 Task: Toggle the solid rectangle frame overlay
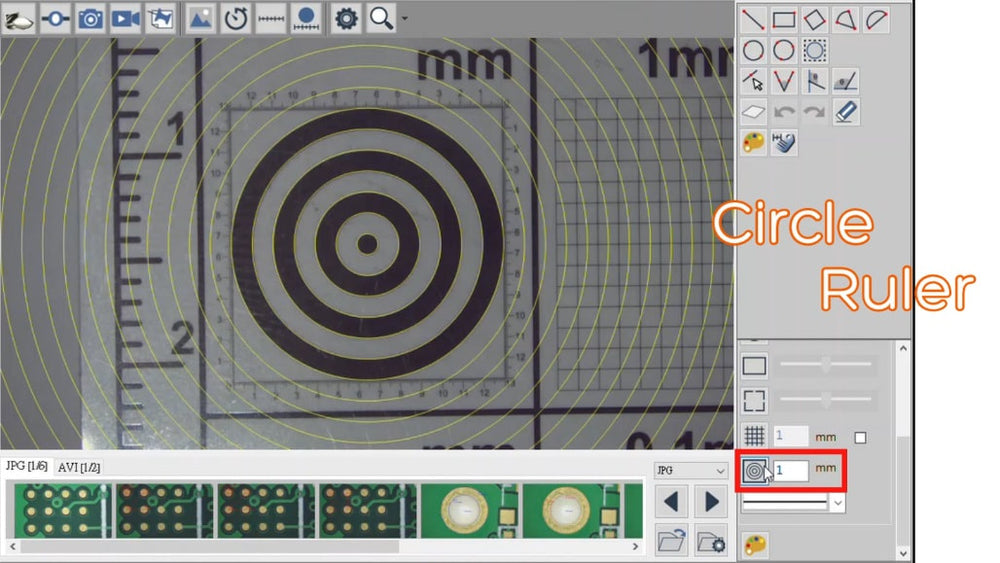(754, 366)
